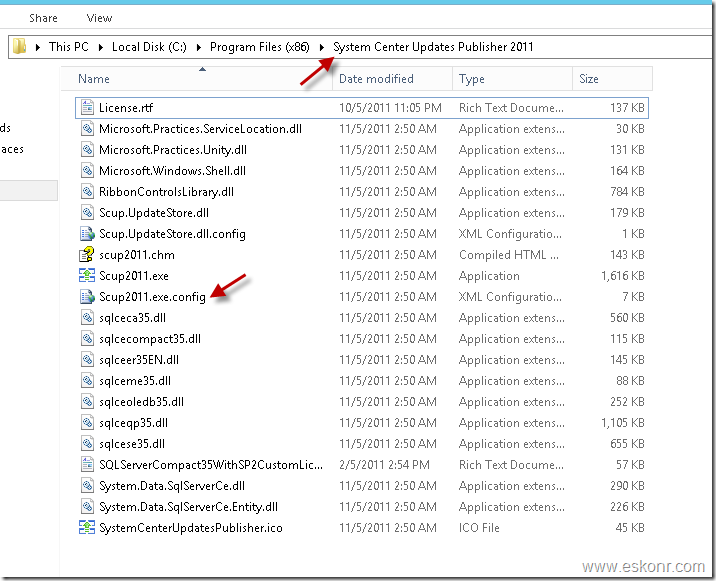716x581 pixels.
Task: Select the sqlcese35.dll icon
Action: [87, 444]
